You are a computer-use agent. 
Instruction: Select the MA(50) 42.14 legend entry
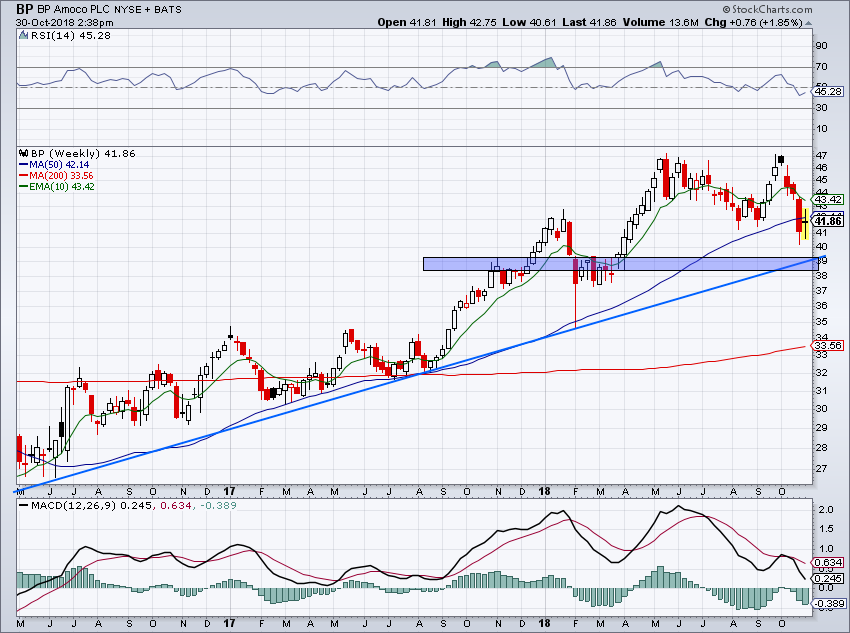click(54, 165)
